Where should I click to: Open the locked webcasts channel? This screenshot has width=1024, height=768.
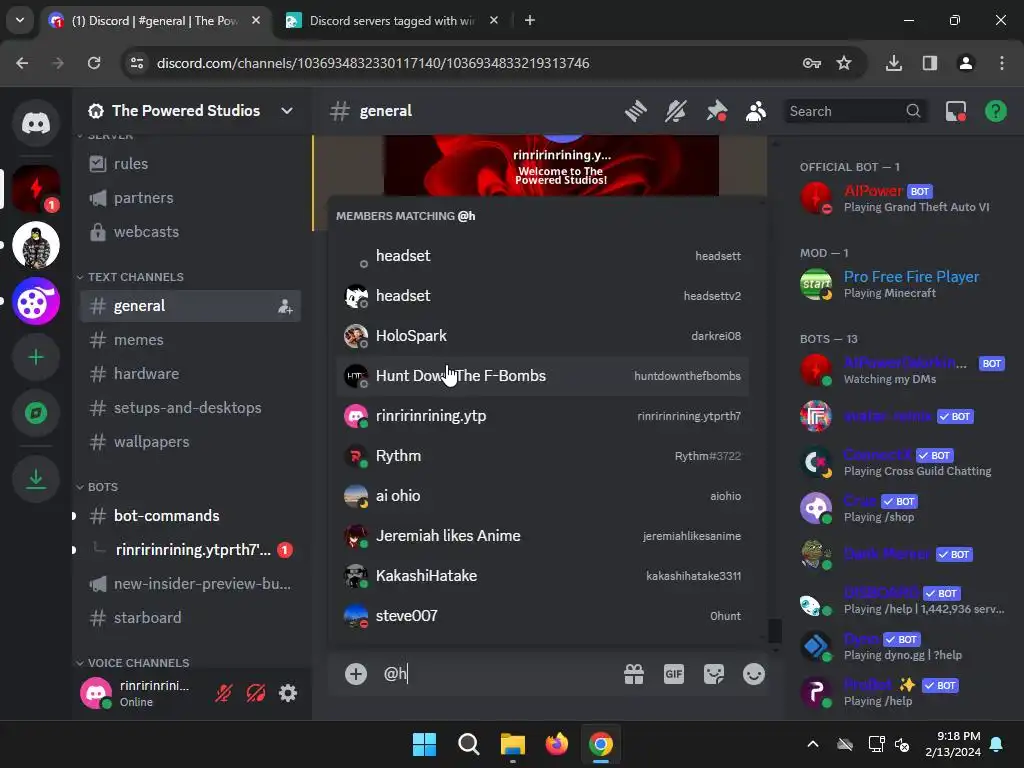(x=190, y=232)
